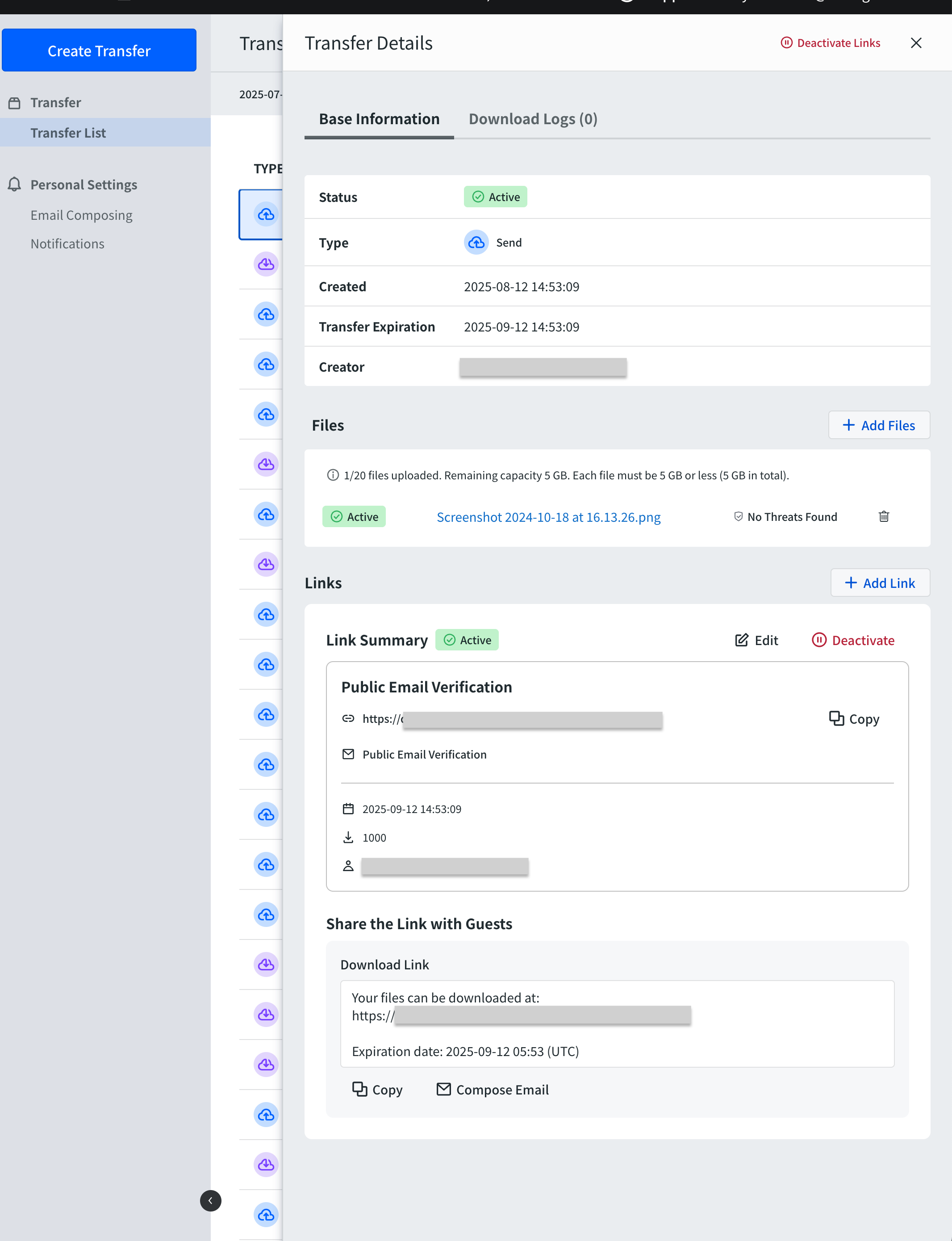The height and width of the screenshot is (1241, 952).
Task: Add Files to the transfer
Action: [x=879, y=425]
